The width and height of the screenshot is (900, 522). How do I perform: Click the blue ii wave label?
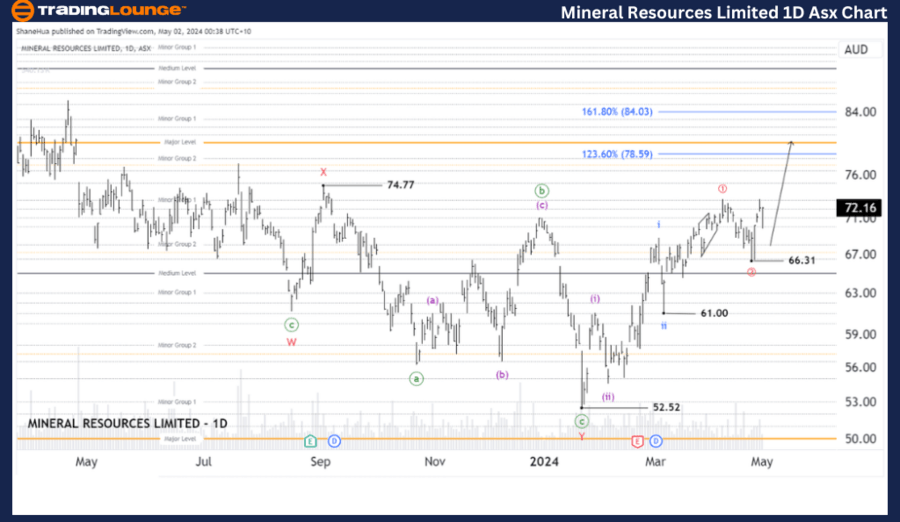point(664,326)
